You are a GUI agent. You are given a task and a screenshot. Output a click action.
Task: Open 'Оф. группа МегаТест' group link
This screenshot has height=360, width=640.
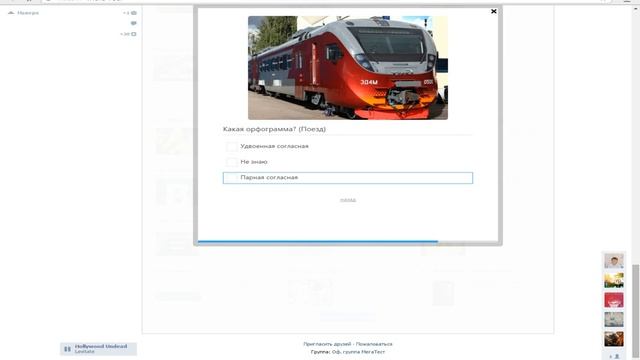pyautogui.click(x=358, y=351)
